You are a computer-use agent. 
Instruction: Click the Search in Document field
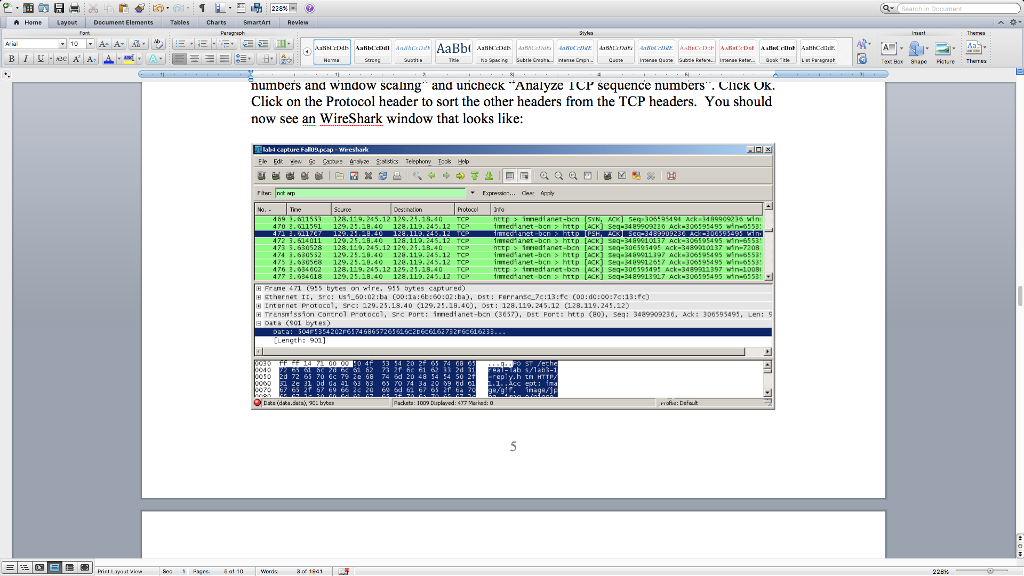(x=959, y=8)
